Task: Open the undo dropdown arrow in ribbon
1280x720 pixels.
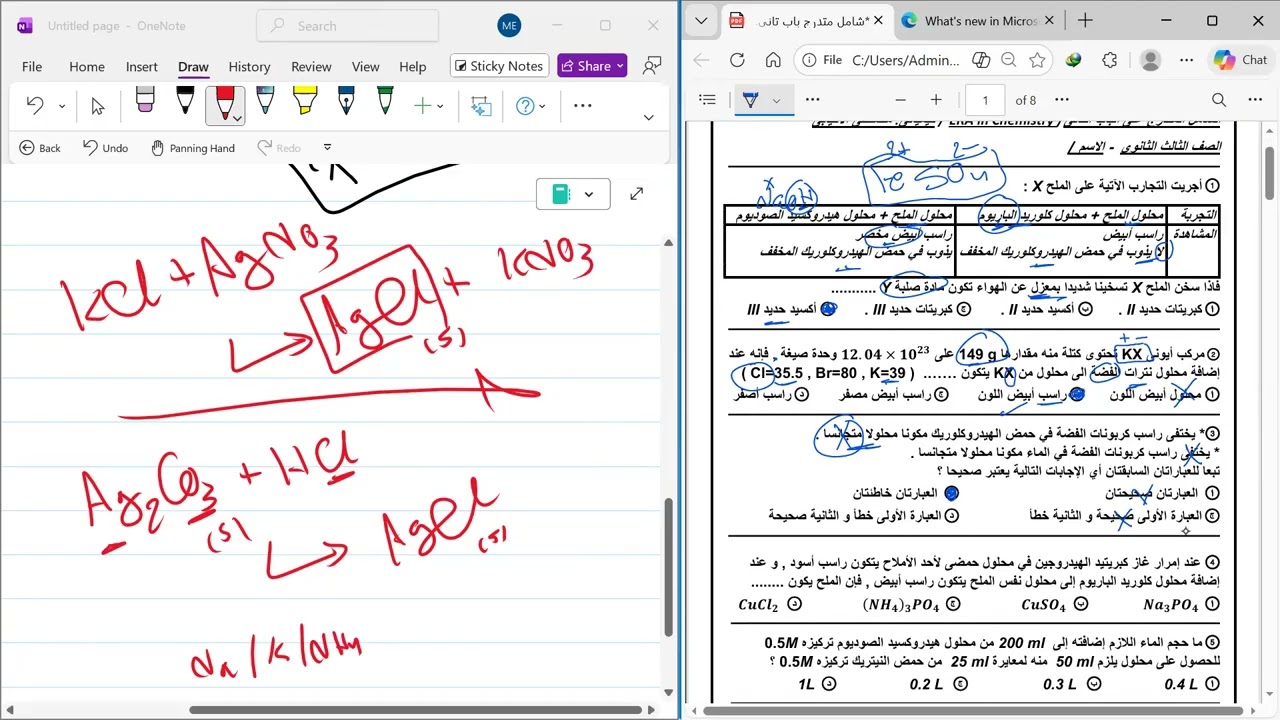Action: tap(62, 106)
